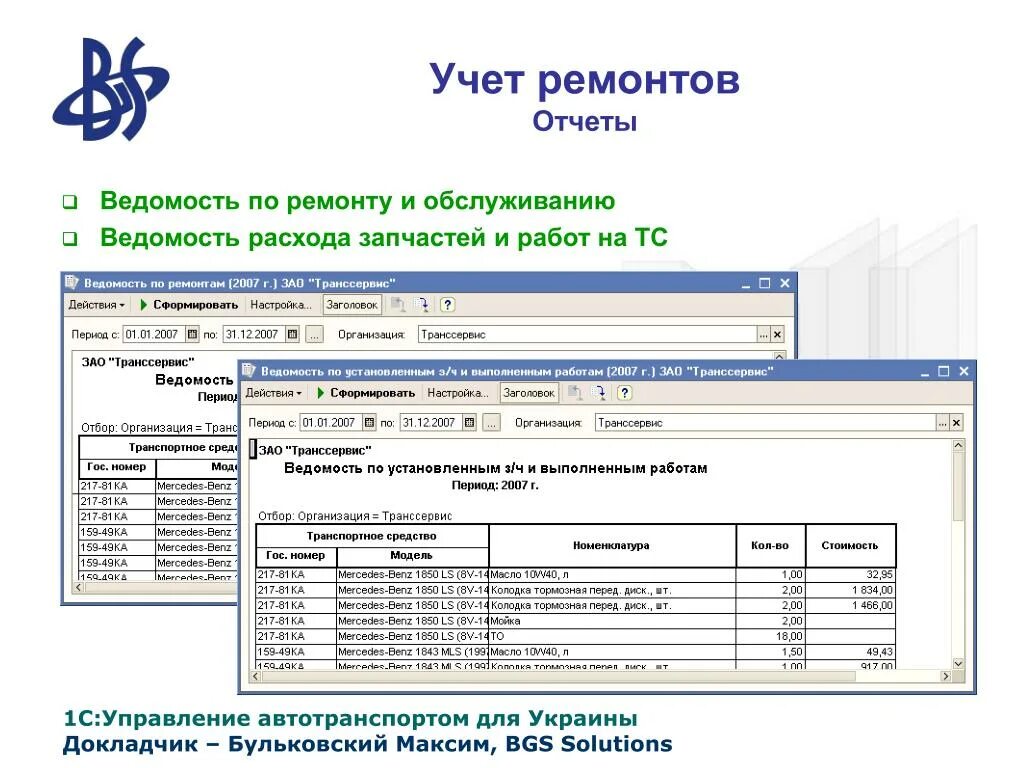This screenshot has height=768, width=1024.
Task: Clear the Организация field in the back window
Action: [x=777, y=335]
